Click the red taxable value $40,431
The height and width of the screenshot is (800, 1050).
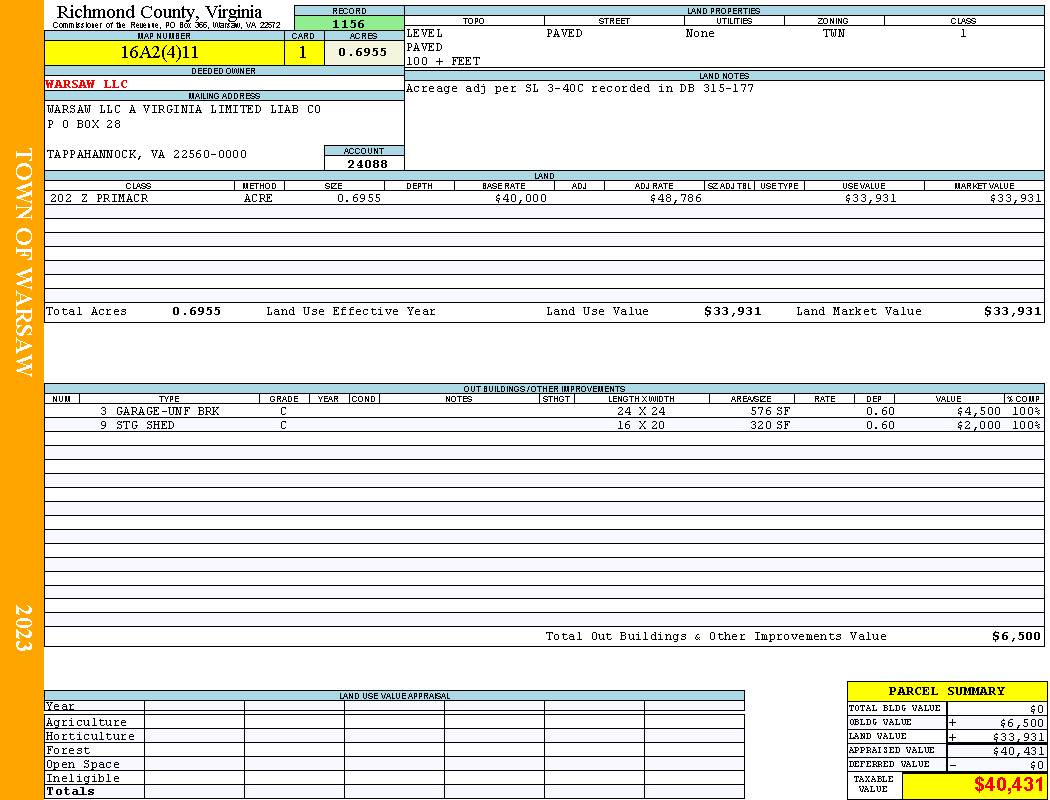1008,785
